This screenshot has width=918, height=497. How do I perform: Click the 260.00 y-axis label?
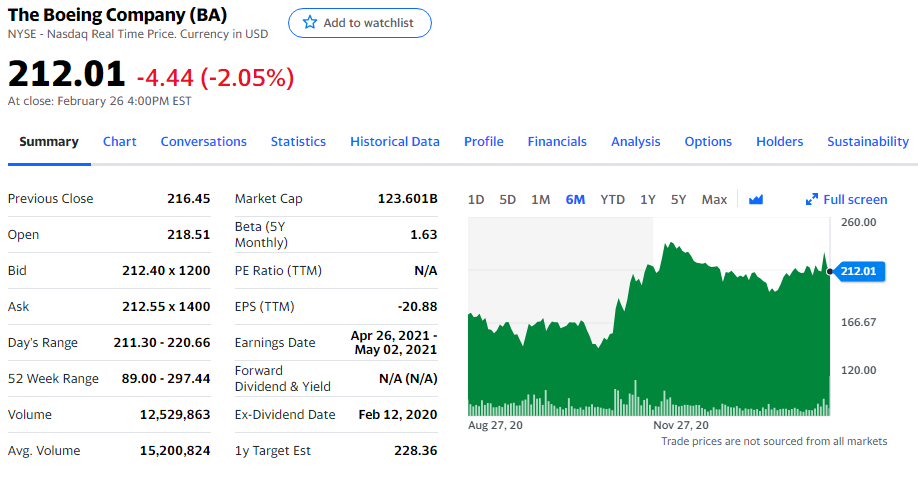858,222
